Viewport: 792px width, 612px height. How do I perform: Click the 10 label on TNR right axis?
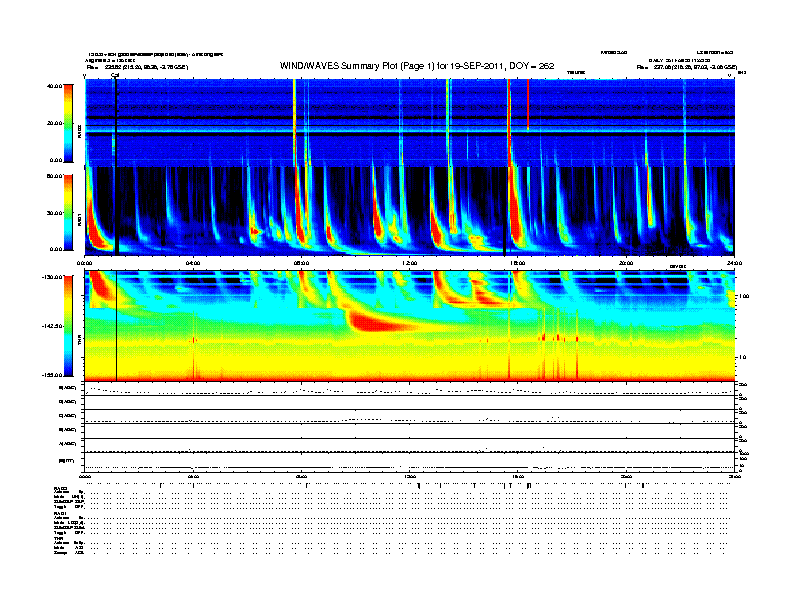click(x=742, y=357)
